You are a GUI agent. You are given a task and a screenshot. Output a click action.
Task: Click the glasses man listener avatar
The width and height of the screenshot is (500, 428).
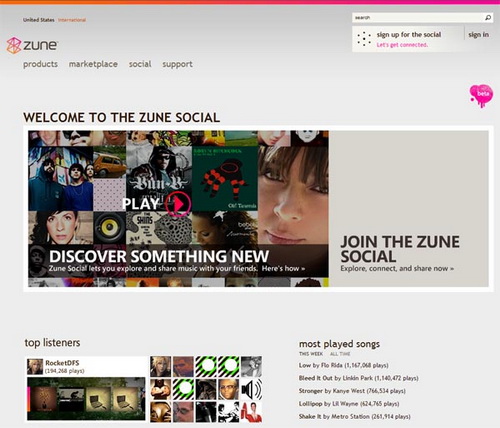point(229,389)
